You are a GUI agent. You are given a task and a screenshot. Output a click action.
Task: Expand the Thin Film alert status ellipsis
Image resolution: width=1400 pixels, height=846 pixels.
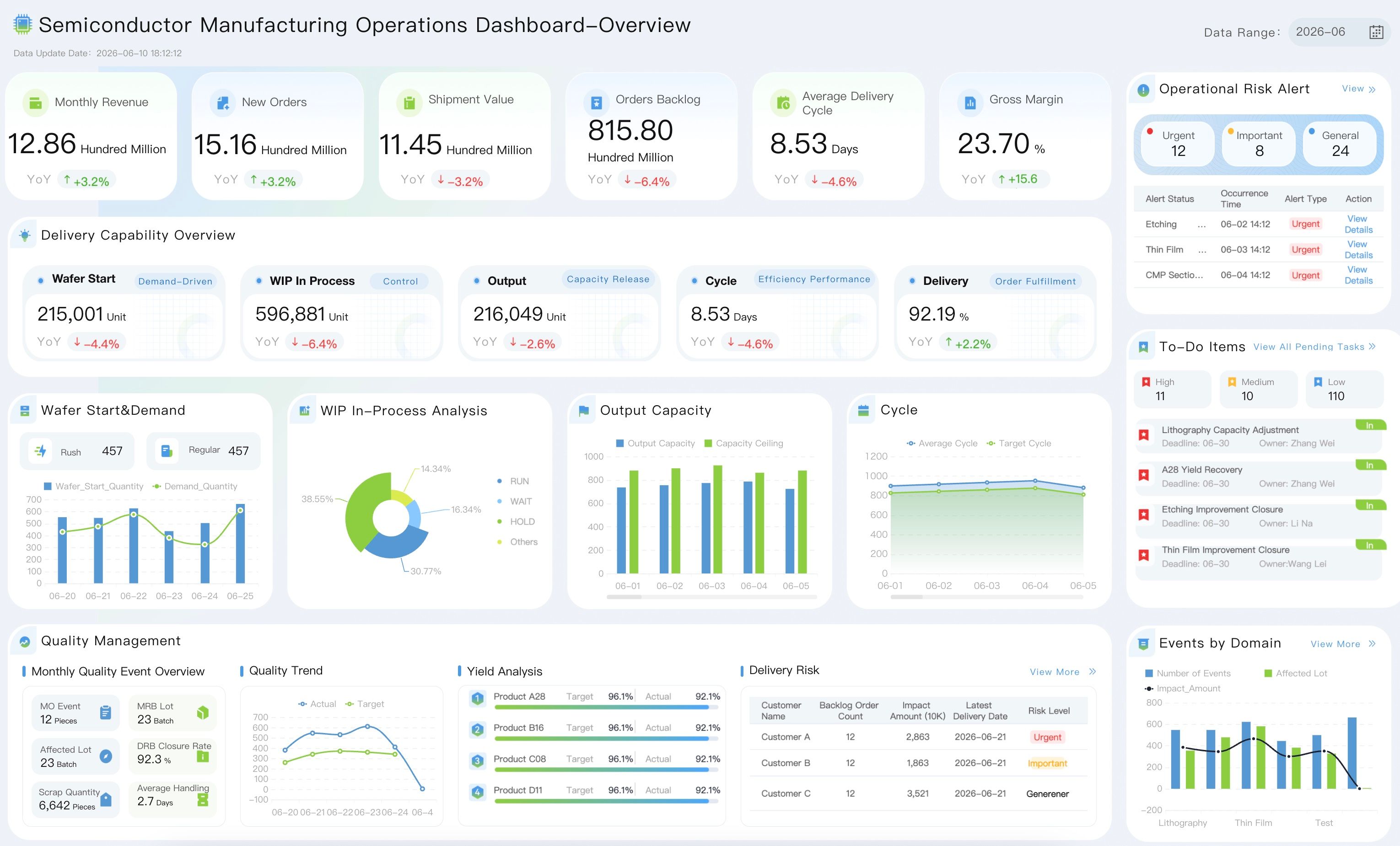click(x=1202, y=251)
